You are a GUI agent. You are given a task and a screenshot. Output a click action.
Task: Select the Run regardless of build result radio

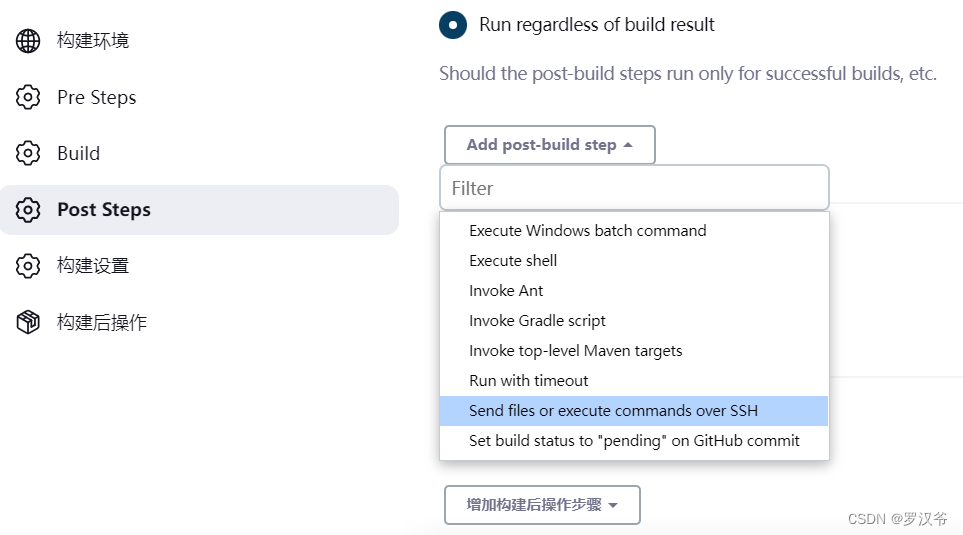452,24
